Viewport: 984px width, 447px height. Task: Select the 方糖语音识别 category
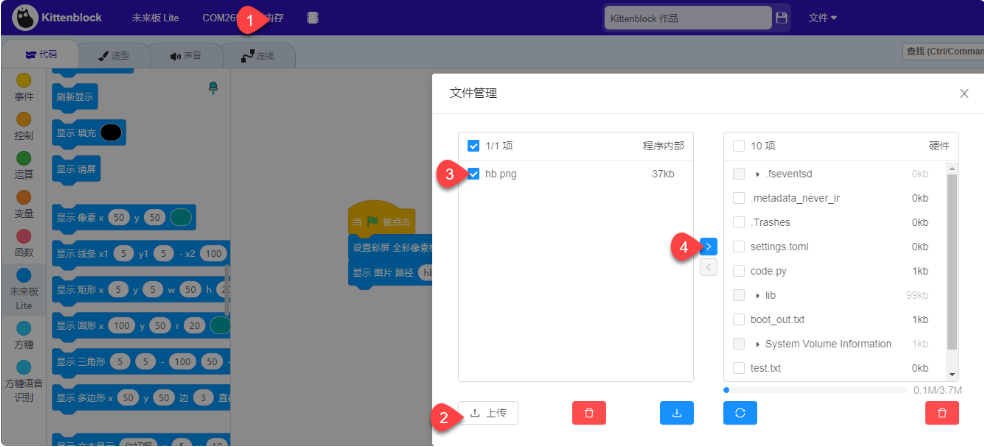click(x=23, y=382)
